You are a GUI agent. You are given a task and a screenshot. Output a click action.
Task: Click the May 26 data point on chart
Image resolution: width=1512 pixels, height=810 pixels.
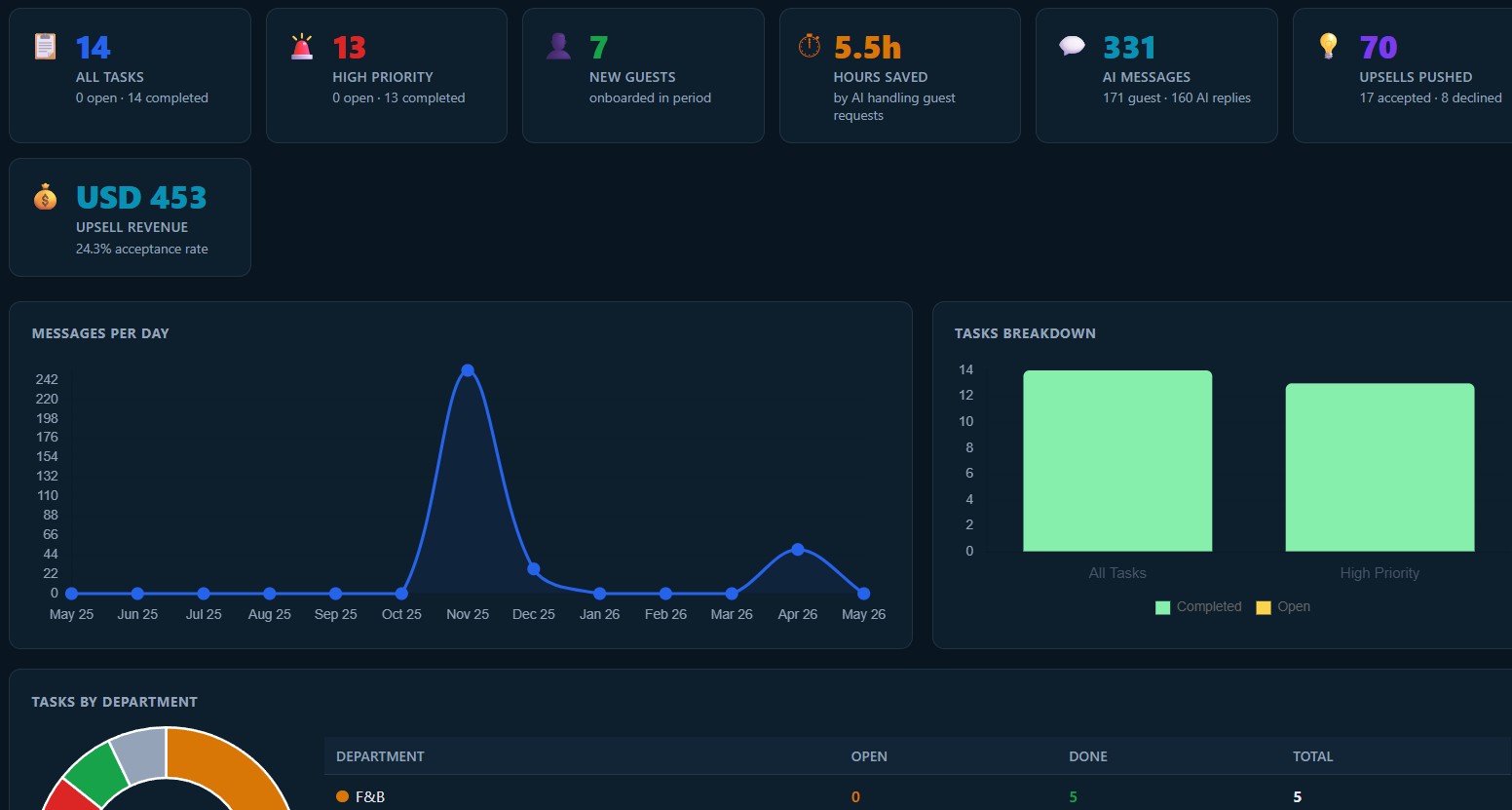click(863, 594)
